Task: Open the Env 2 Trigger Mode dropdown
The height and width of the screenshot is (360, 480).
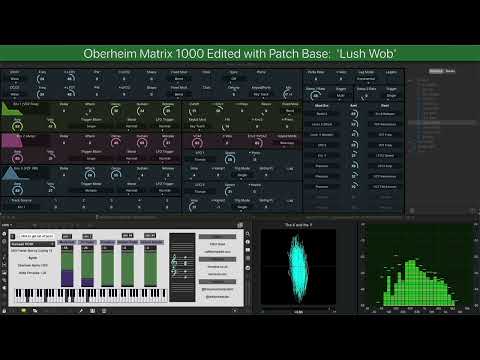Action: click(91, 158)
